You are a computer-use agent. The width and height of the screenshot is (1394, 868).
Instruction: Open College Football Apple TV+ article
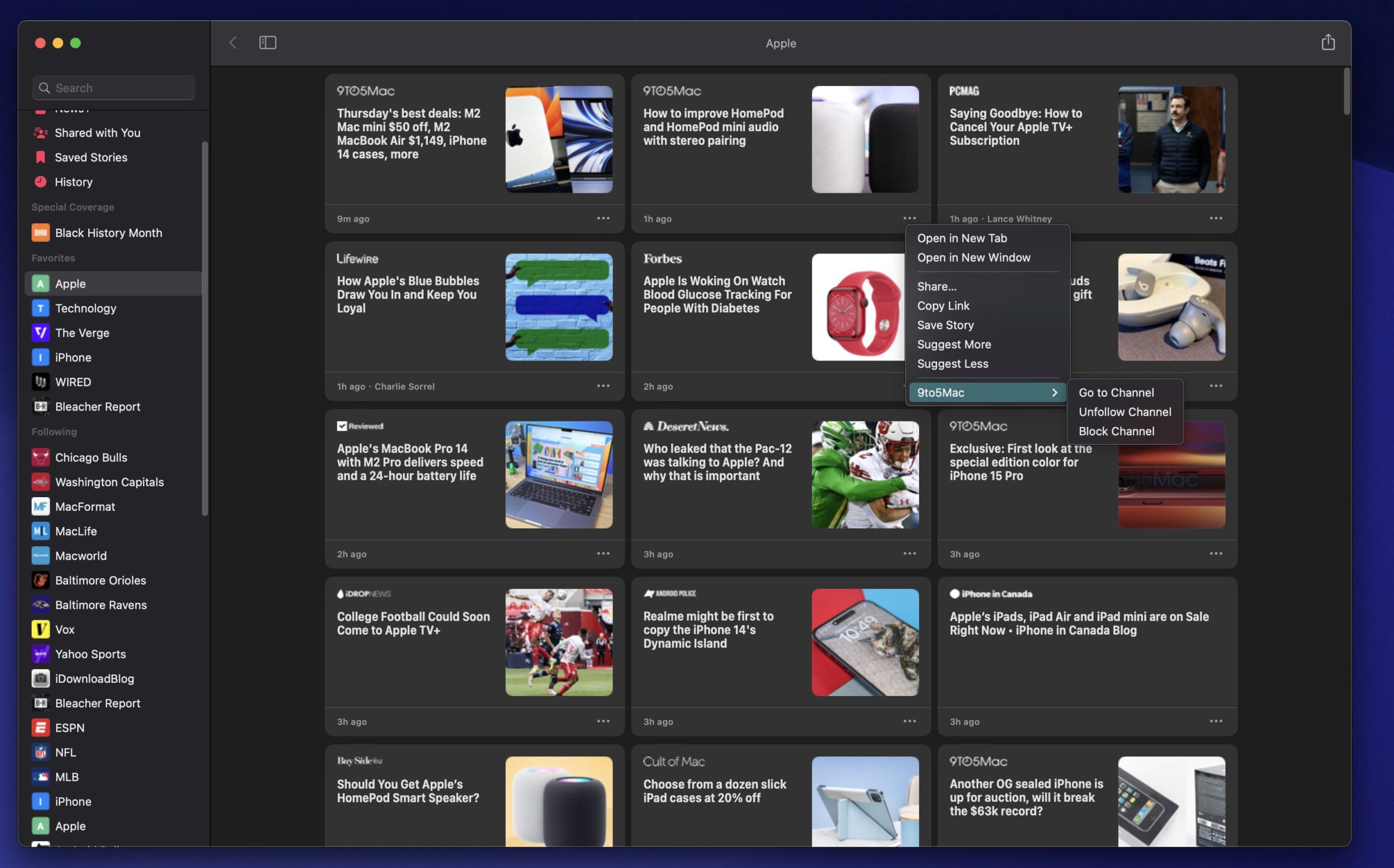click(x=413, y=624)
